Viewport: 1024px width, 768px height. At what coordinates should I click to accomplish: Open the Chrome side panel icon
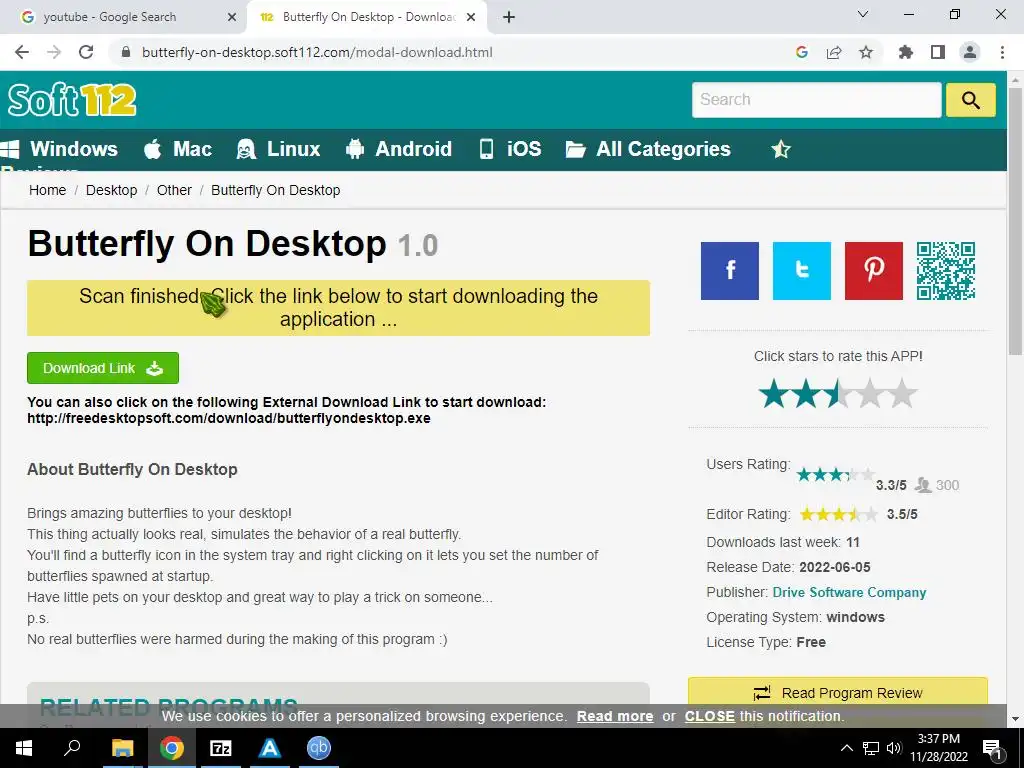(x=938, y=52)
